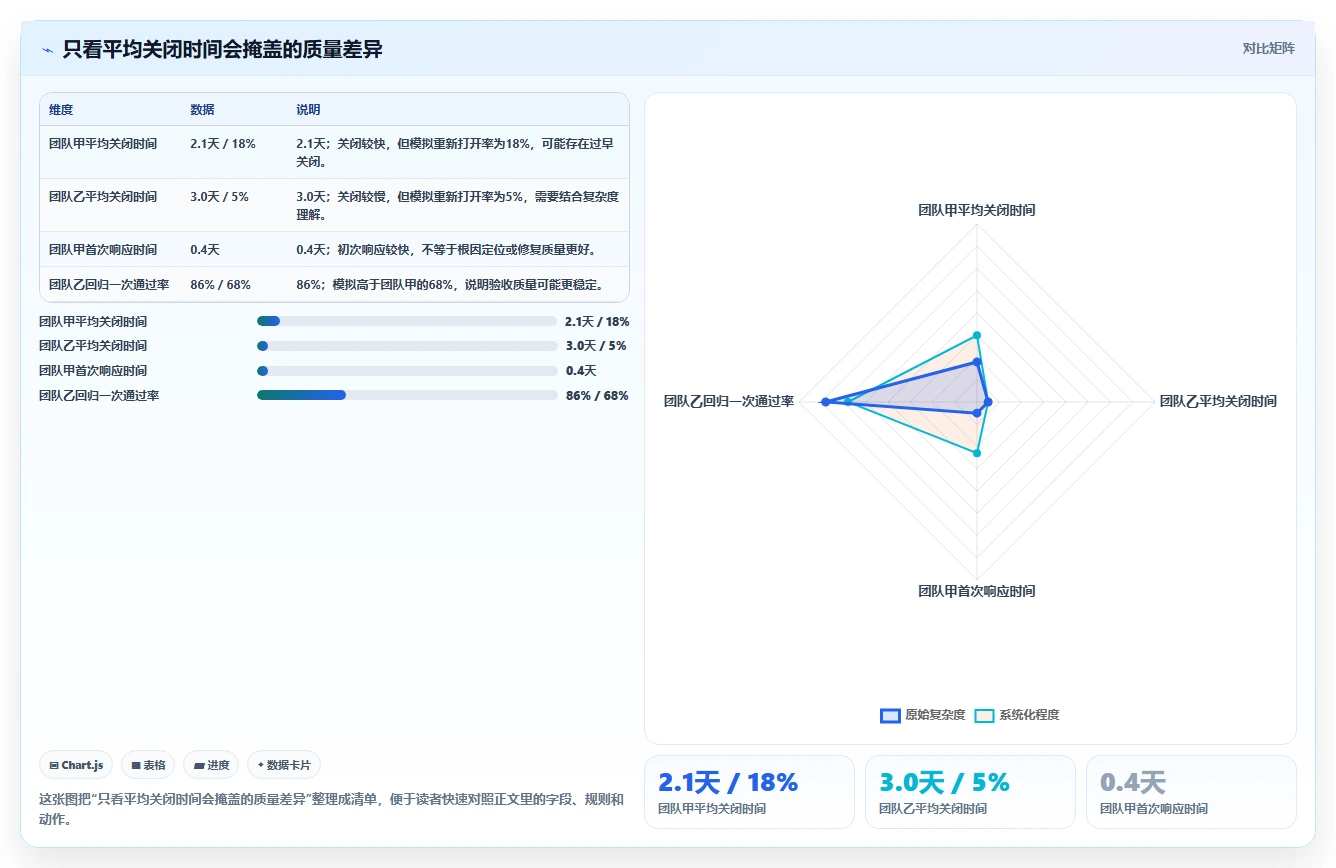The image size is (1336, 868).
Task: Select the Chart.js chip
Action: click(x=77, y=765)
